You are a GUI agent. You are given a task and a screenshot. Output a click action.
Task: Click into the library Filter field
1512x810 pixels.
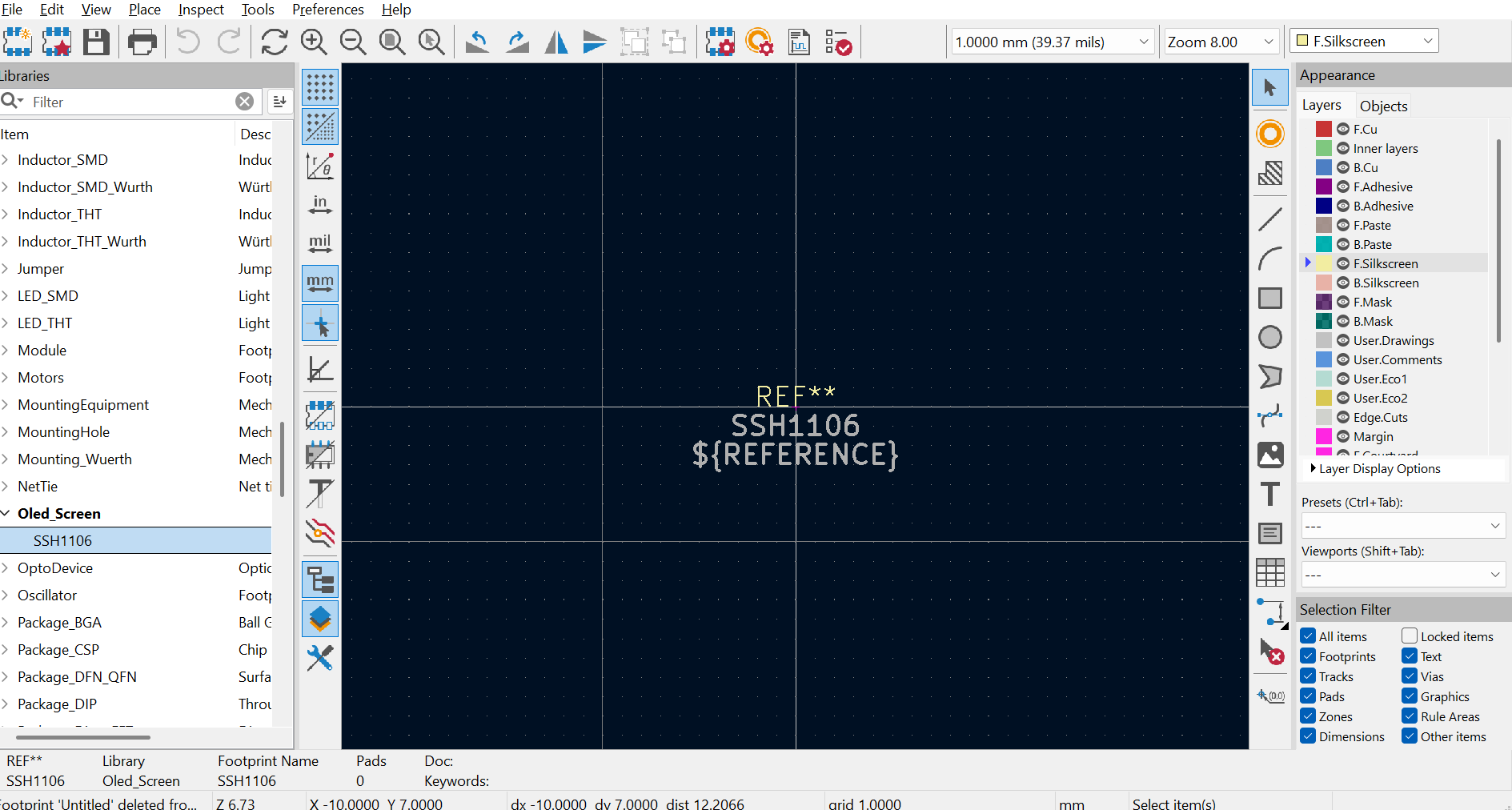(x=132, y=102)
